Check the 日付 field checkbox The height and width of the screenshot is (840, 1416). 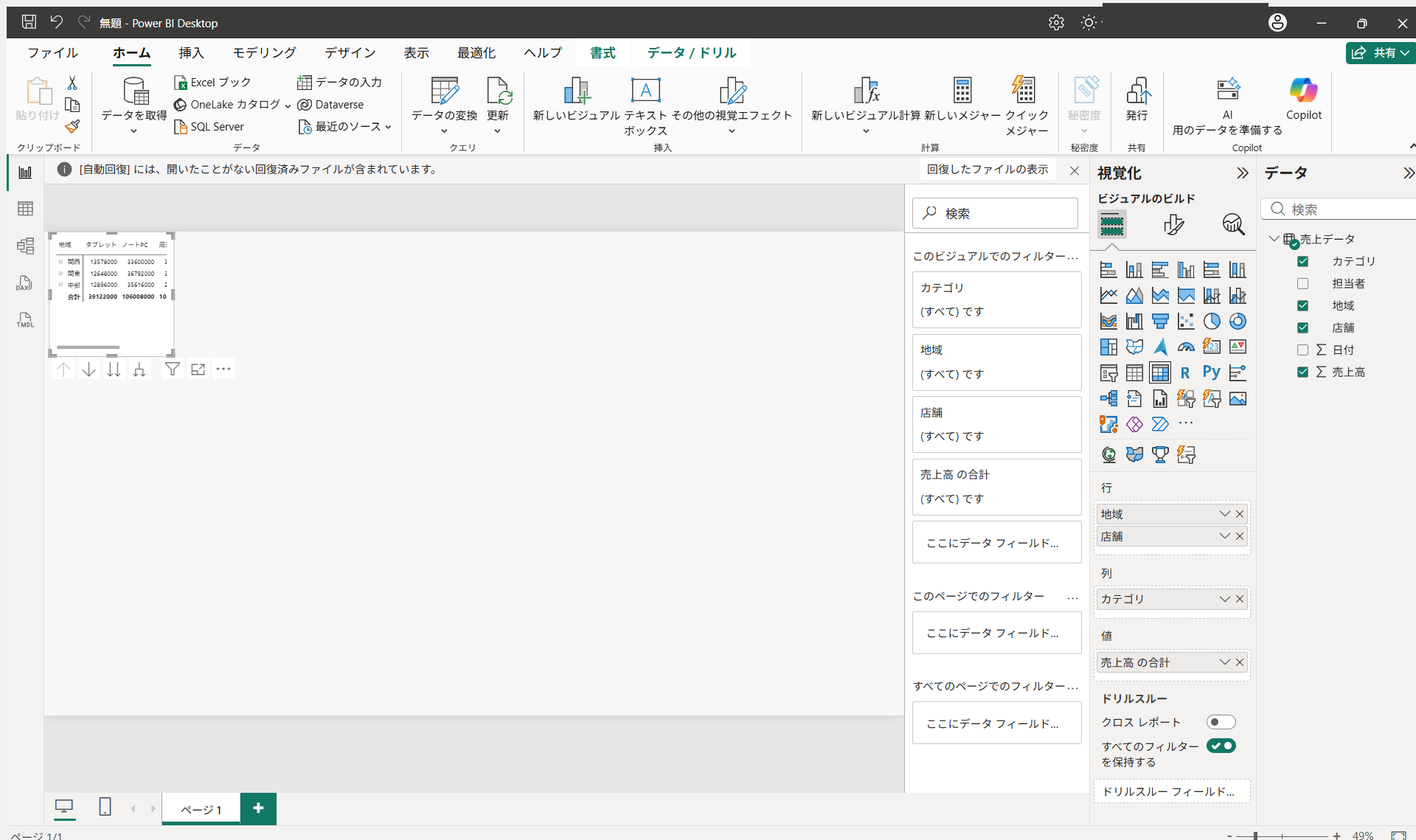(x=1302, y=350)
